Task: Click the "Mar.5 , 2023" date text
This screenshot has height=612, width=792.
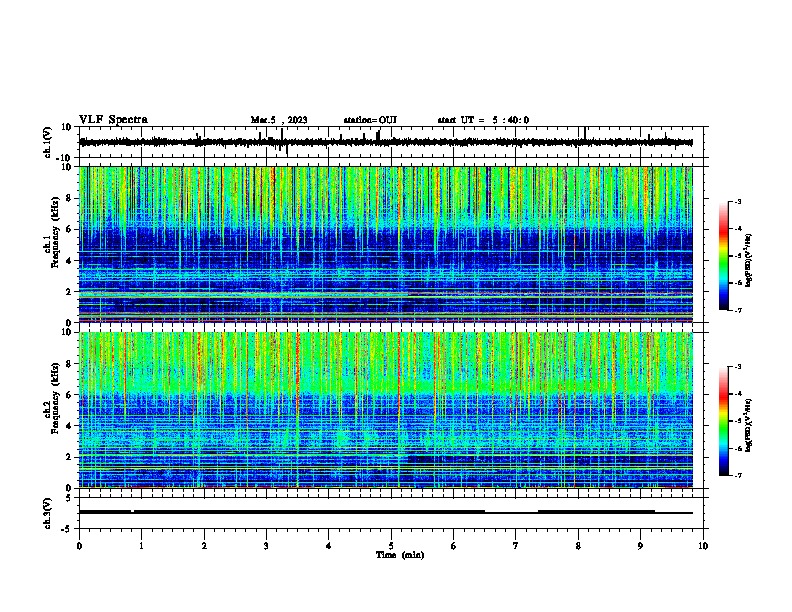Action: point(279,120)
